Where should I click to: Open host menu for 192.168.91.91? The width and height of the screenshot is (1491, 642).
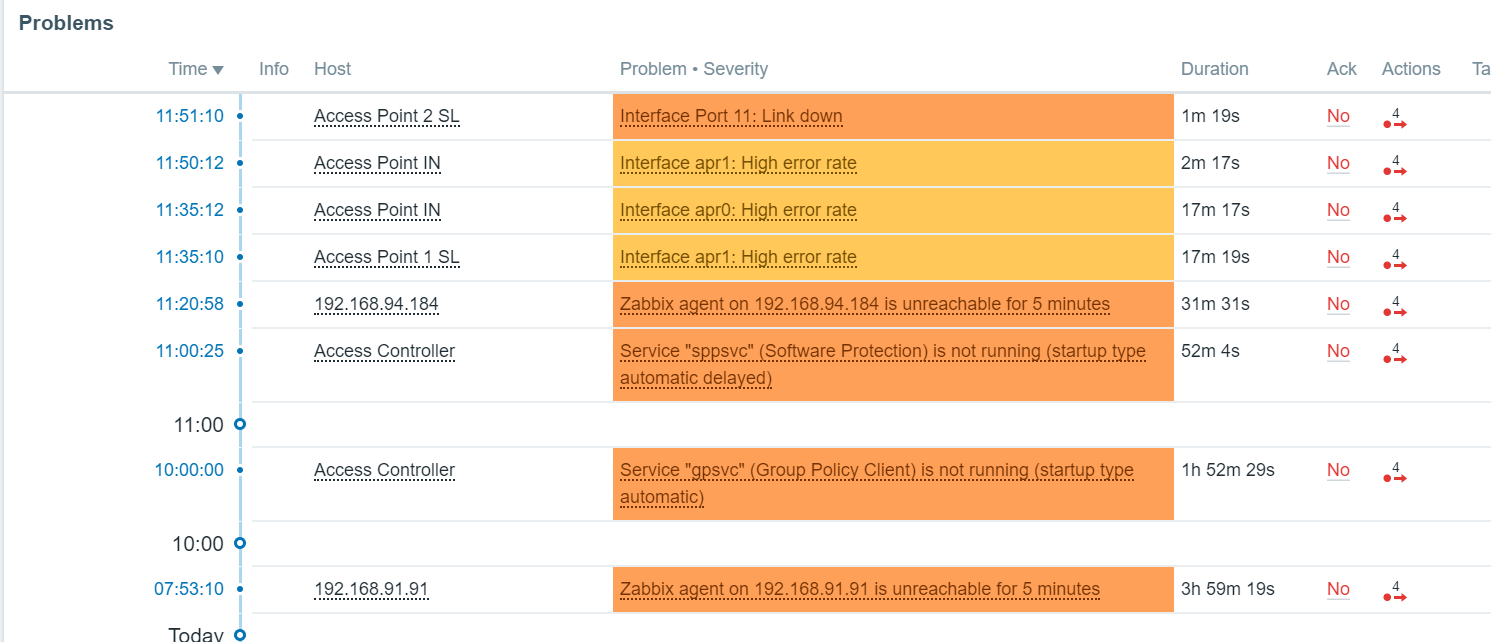[x=371, y=589]
